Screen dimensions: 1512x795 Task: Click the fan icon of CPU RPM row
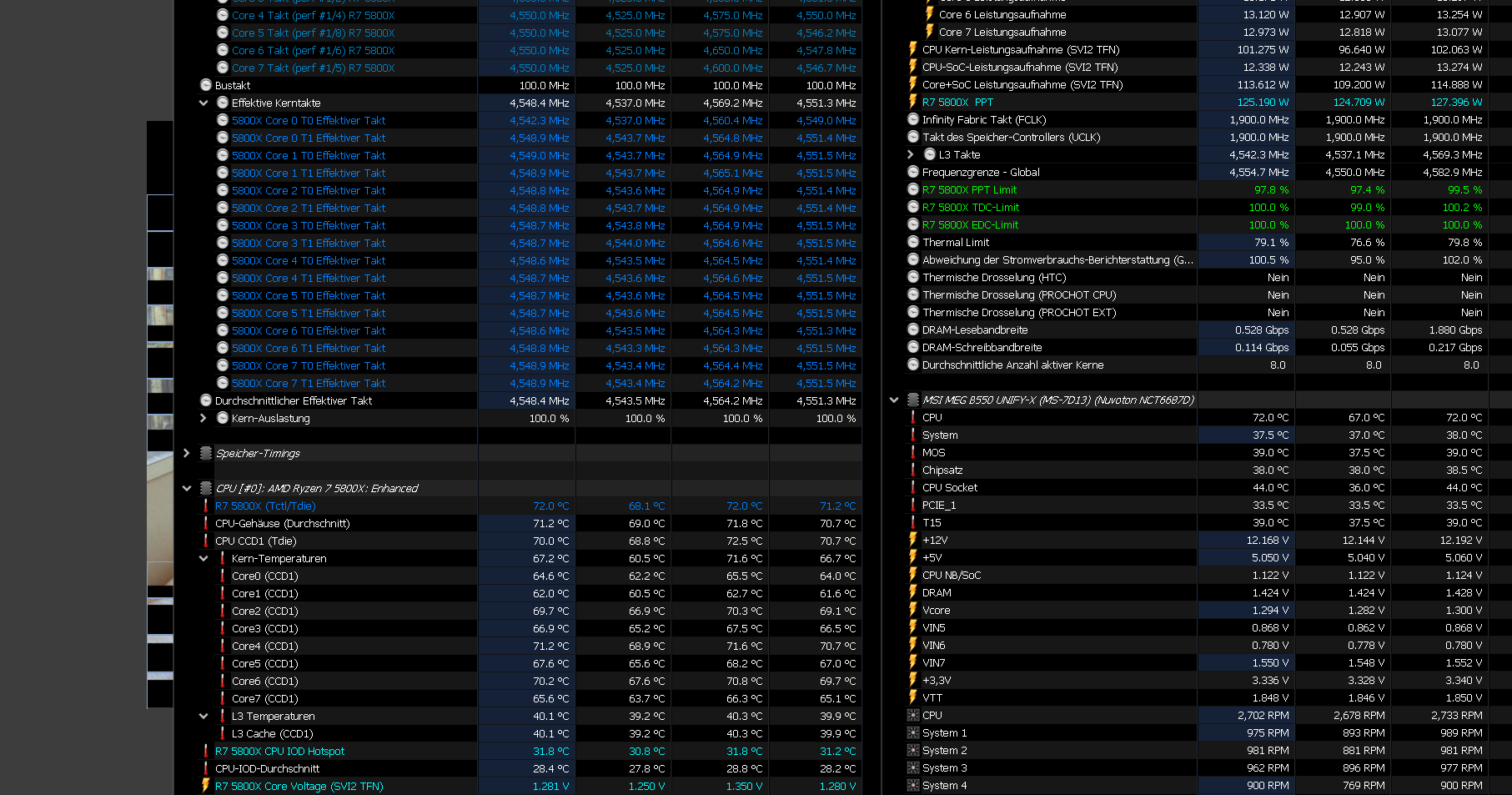[913, 715]
